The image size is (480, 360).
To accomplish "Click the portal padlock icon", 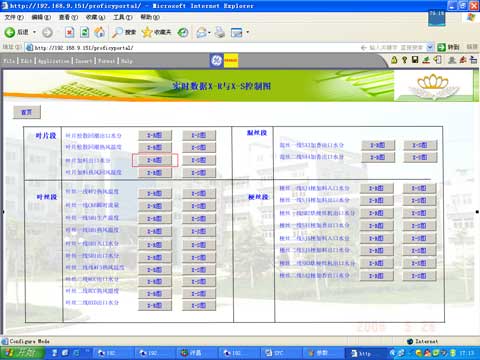I will click(x=394, y=60).
